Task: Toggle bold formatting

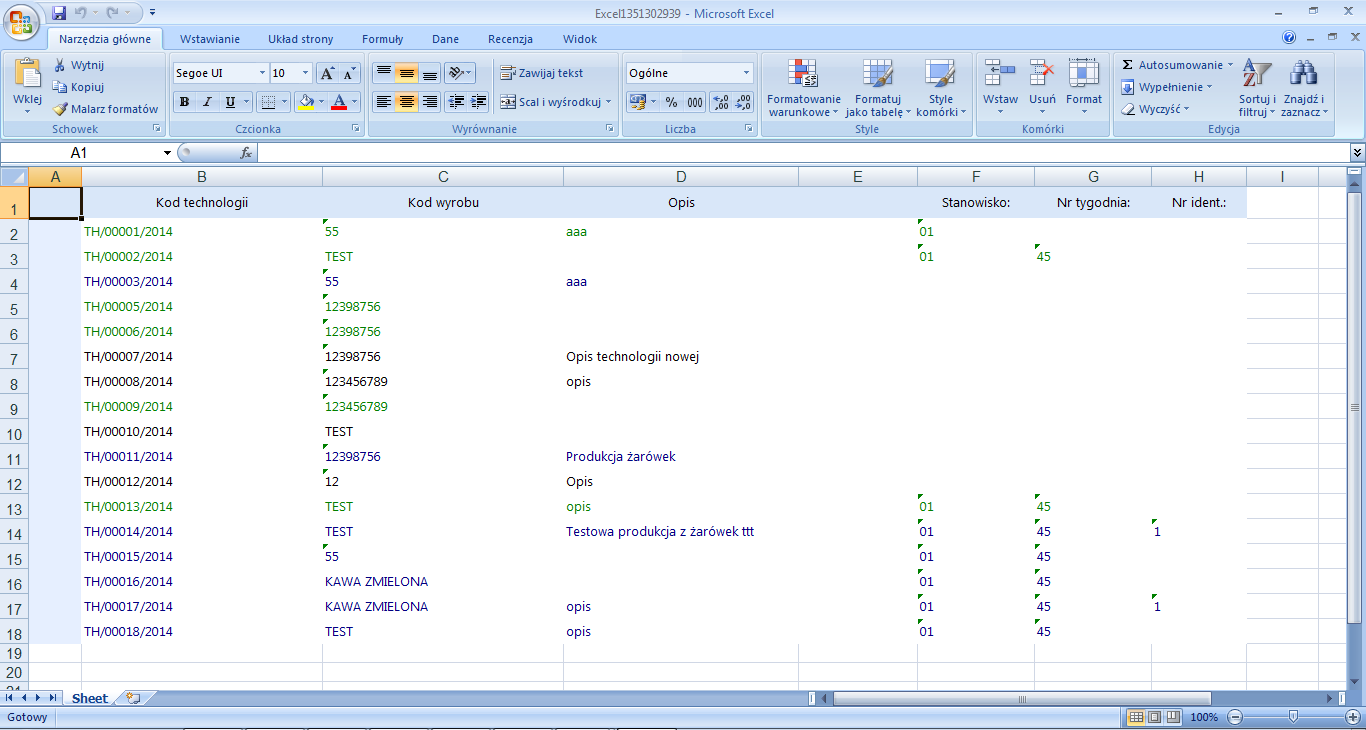Action: pos(184,102)
